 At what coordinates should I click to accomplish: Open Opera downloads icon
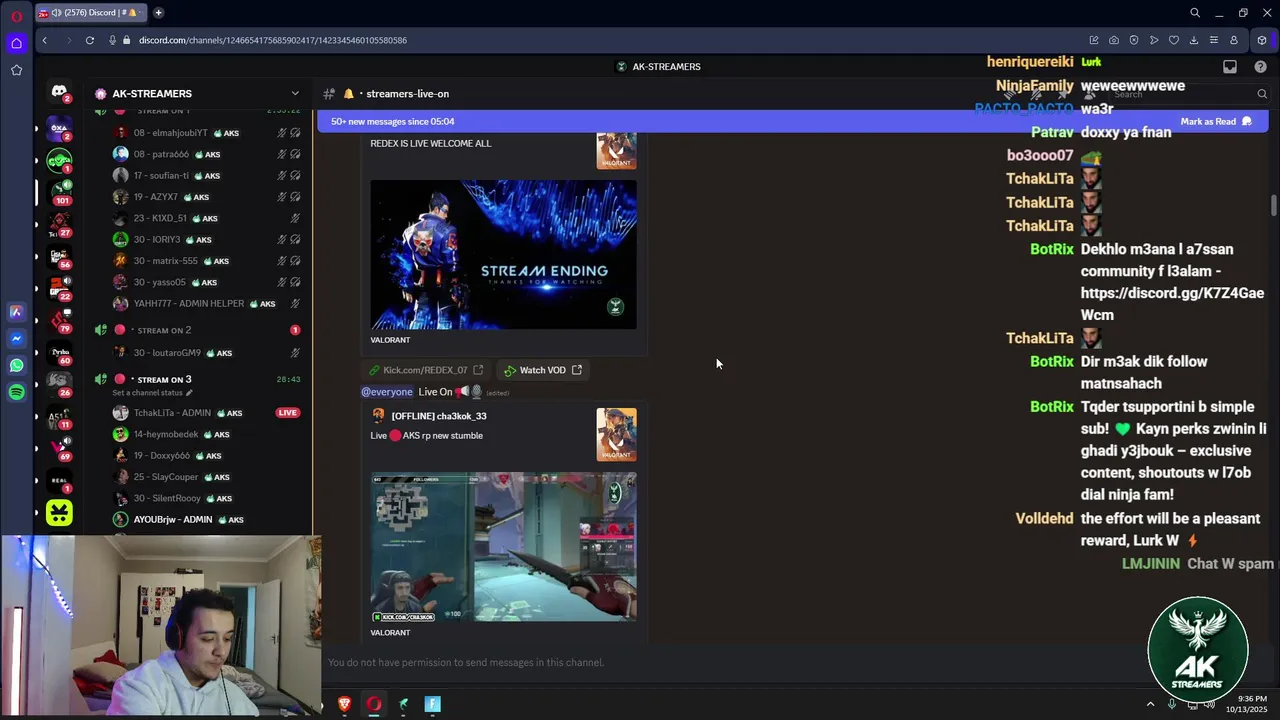(x=1194, y=40)
